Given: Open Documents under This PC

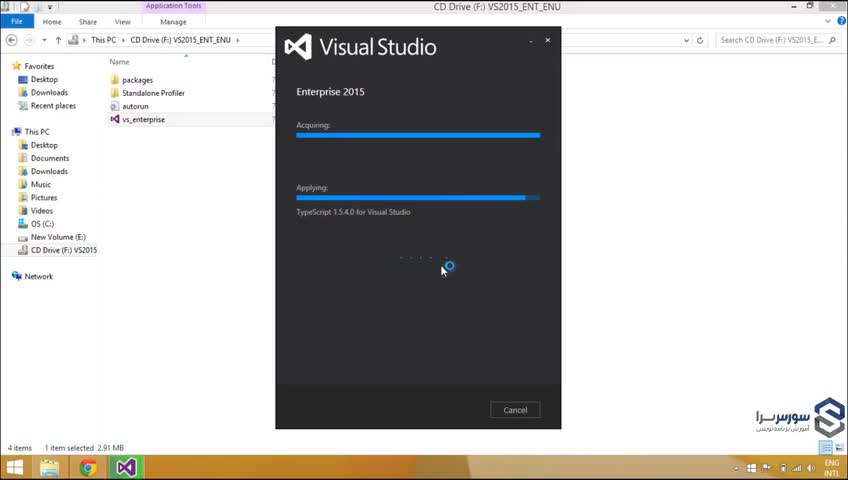Looking at the screenshot, I should (x=50, y=158).
